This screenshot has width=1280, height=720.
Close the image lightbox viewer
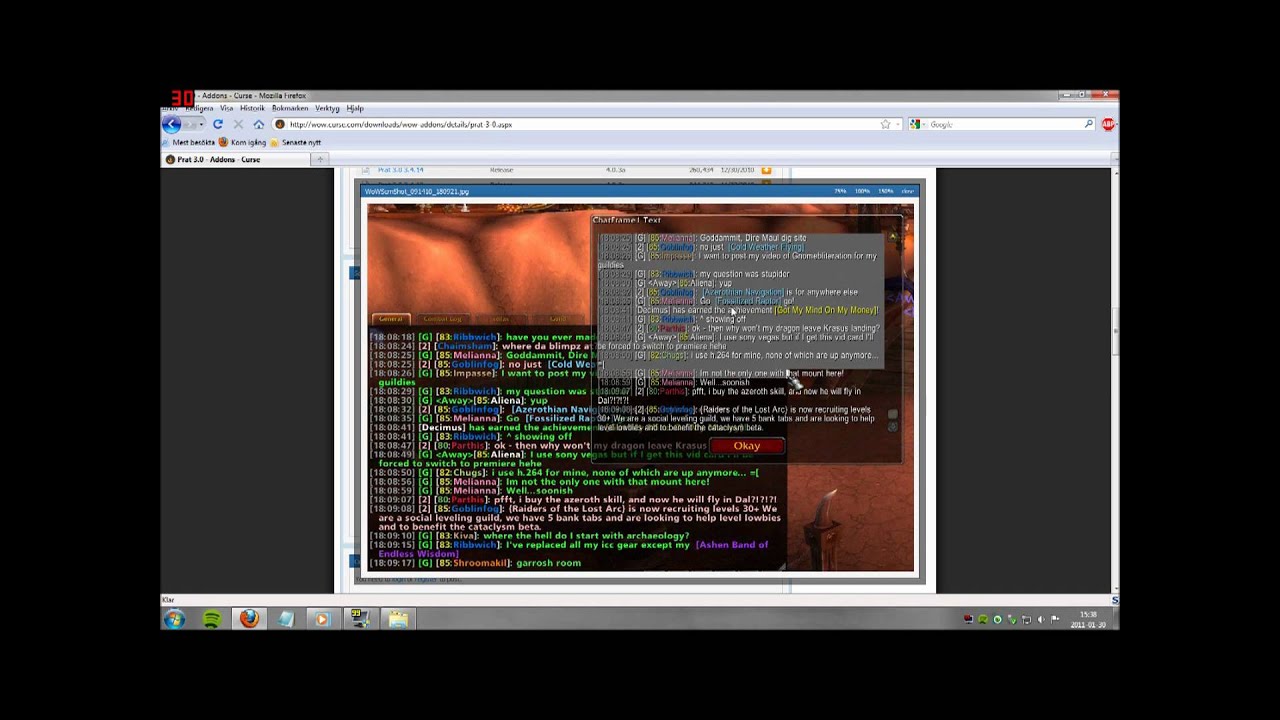point(908,191)
